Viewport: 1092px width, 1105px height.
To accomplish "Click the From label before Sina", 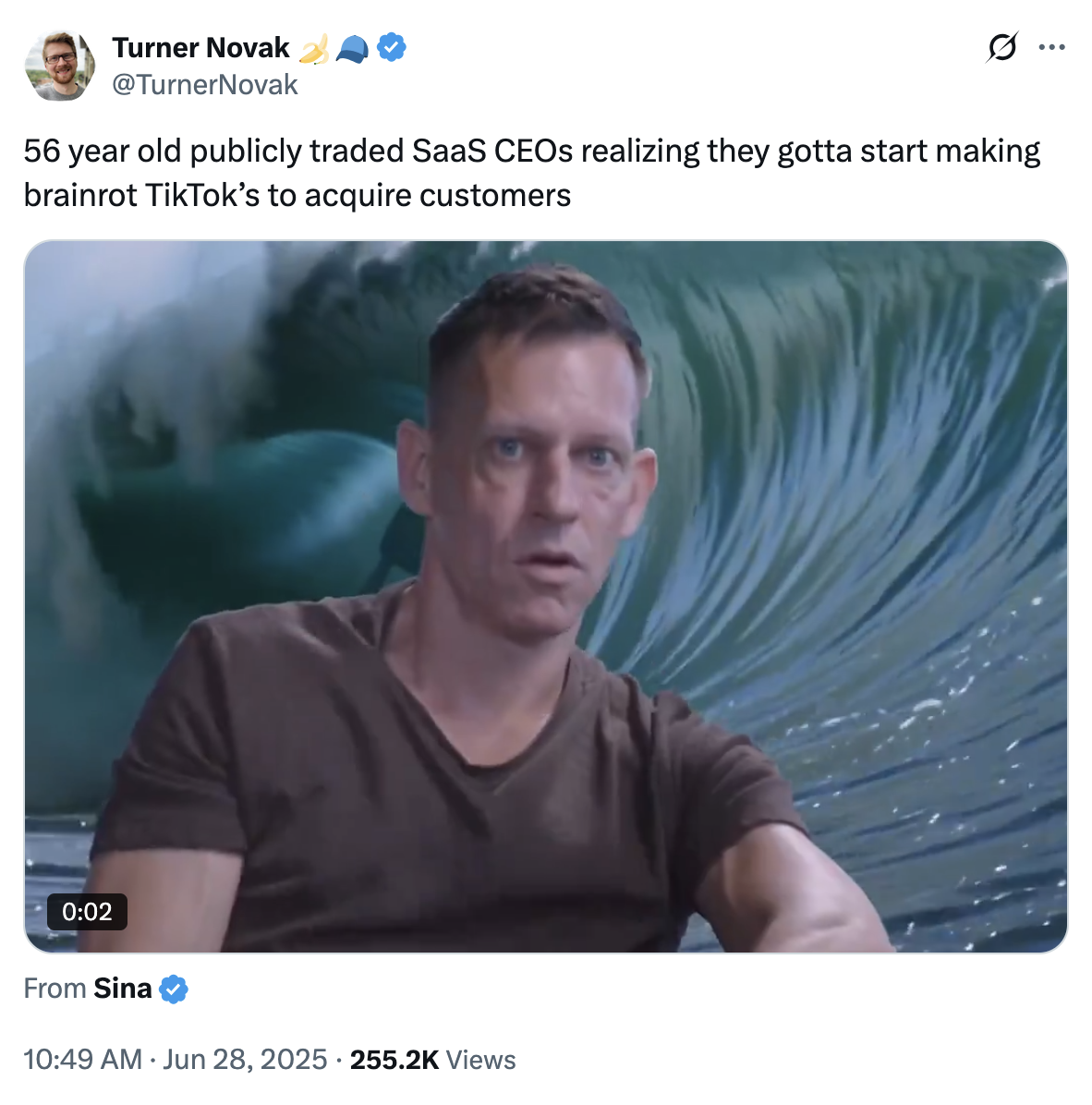I will tap(55, 988).
